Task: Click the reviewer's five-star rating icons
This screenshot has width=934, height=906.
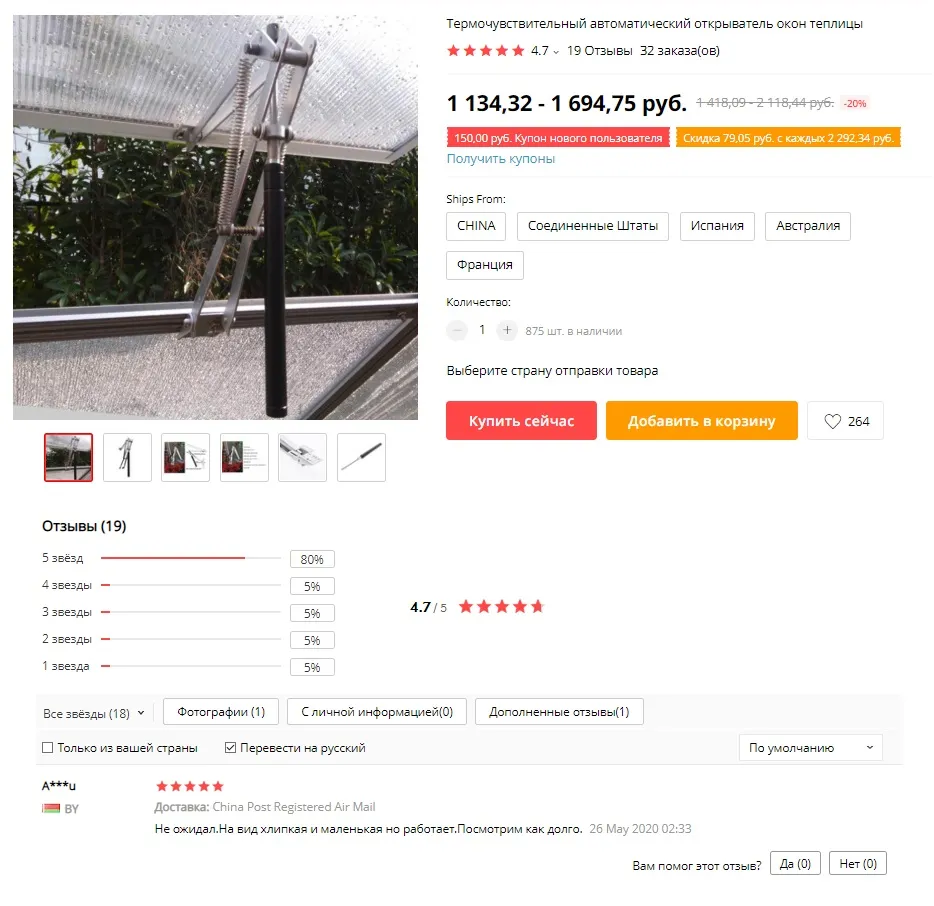Action: (x=189, y=786)
